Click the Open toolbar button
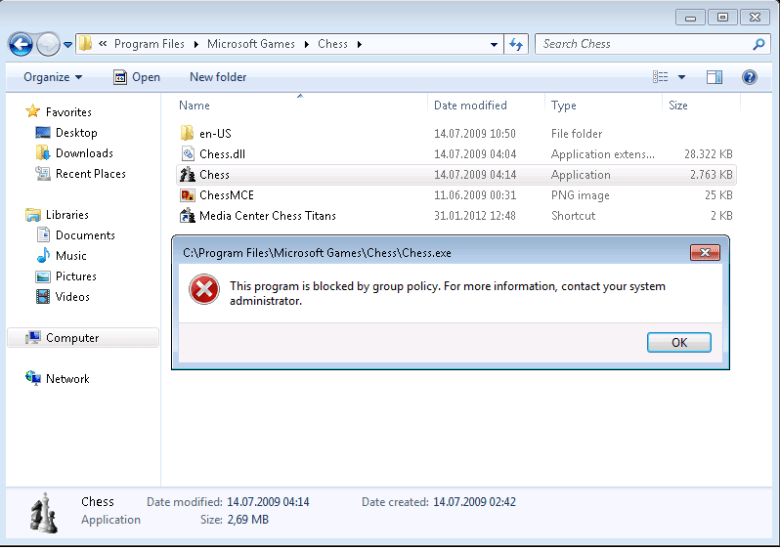The height and width of the screenshot is (550, 780). tap(136, 77)
